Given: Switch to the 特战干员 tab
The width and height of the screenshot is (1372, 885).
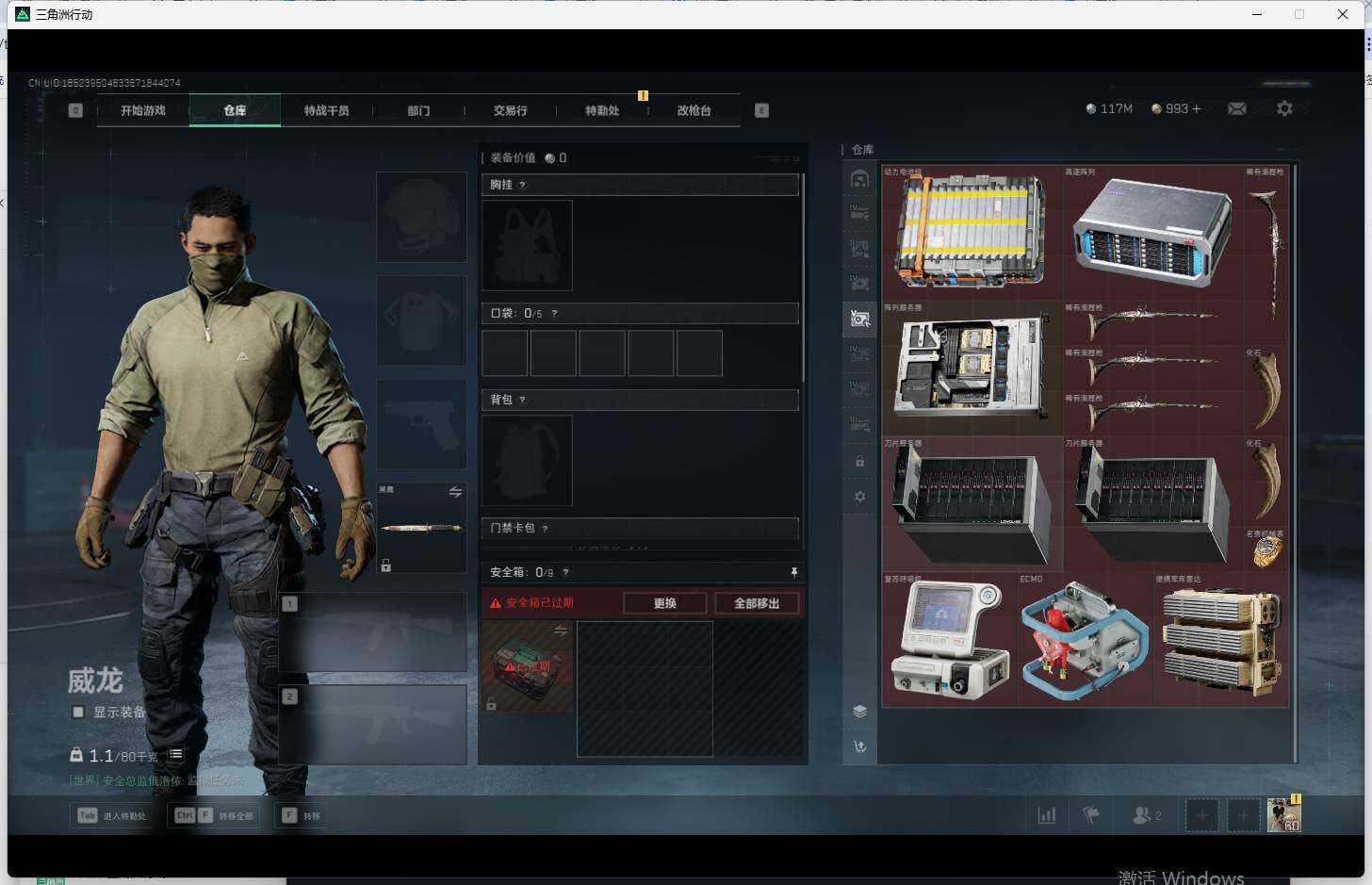Looking at the screenshot, I should (326, 110).
